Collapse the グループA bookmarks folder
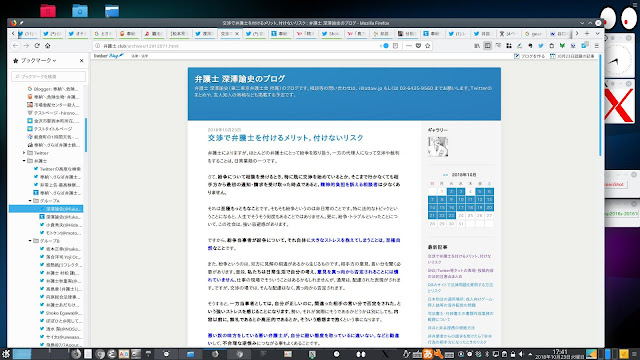The image size is (640, 360). point(30,201)
